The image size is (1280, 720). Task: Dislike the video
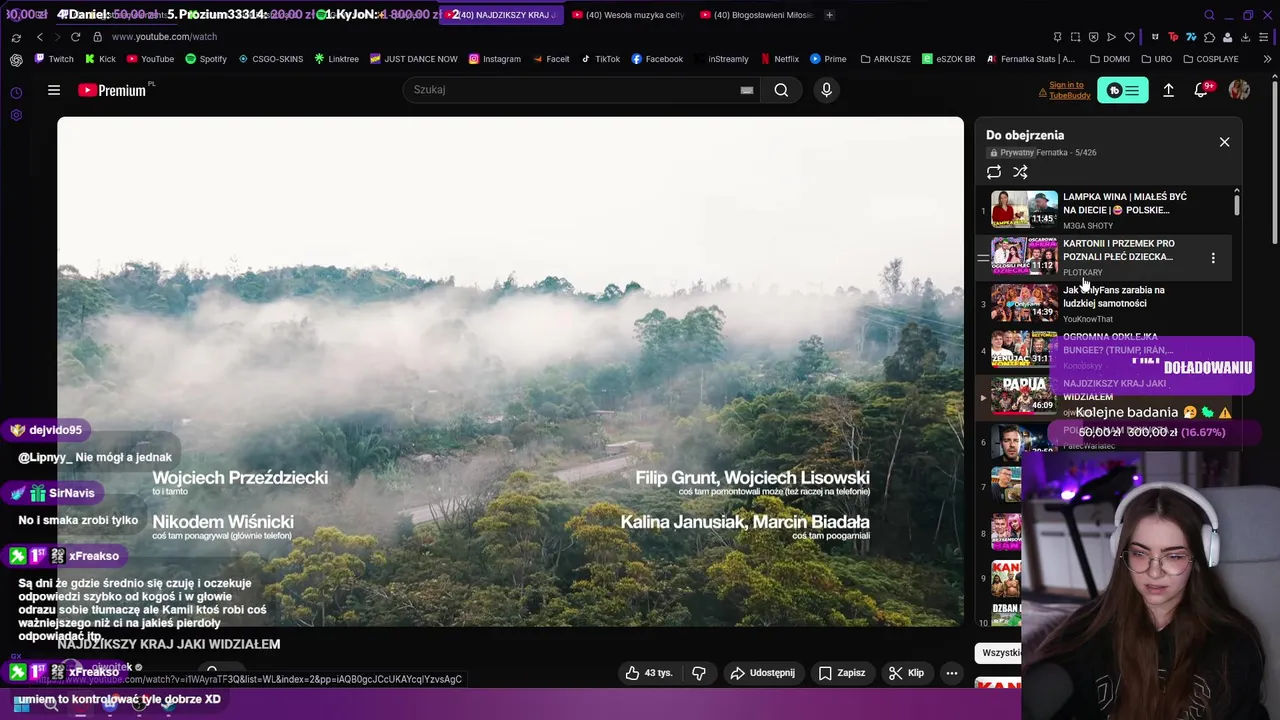(699, 673)
